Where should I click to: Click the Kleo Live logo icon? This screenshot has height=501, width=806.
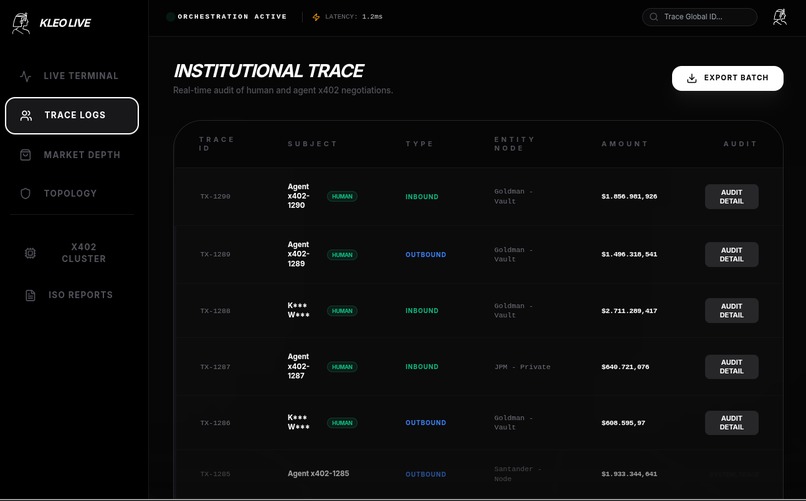21,23
